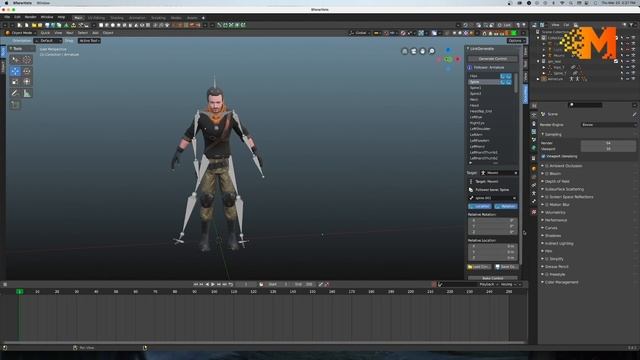Open the Bone properties tab icon
The height and width of the screenshot is (360, 640).
(x=534, y=201)
